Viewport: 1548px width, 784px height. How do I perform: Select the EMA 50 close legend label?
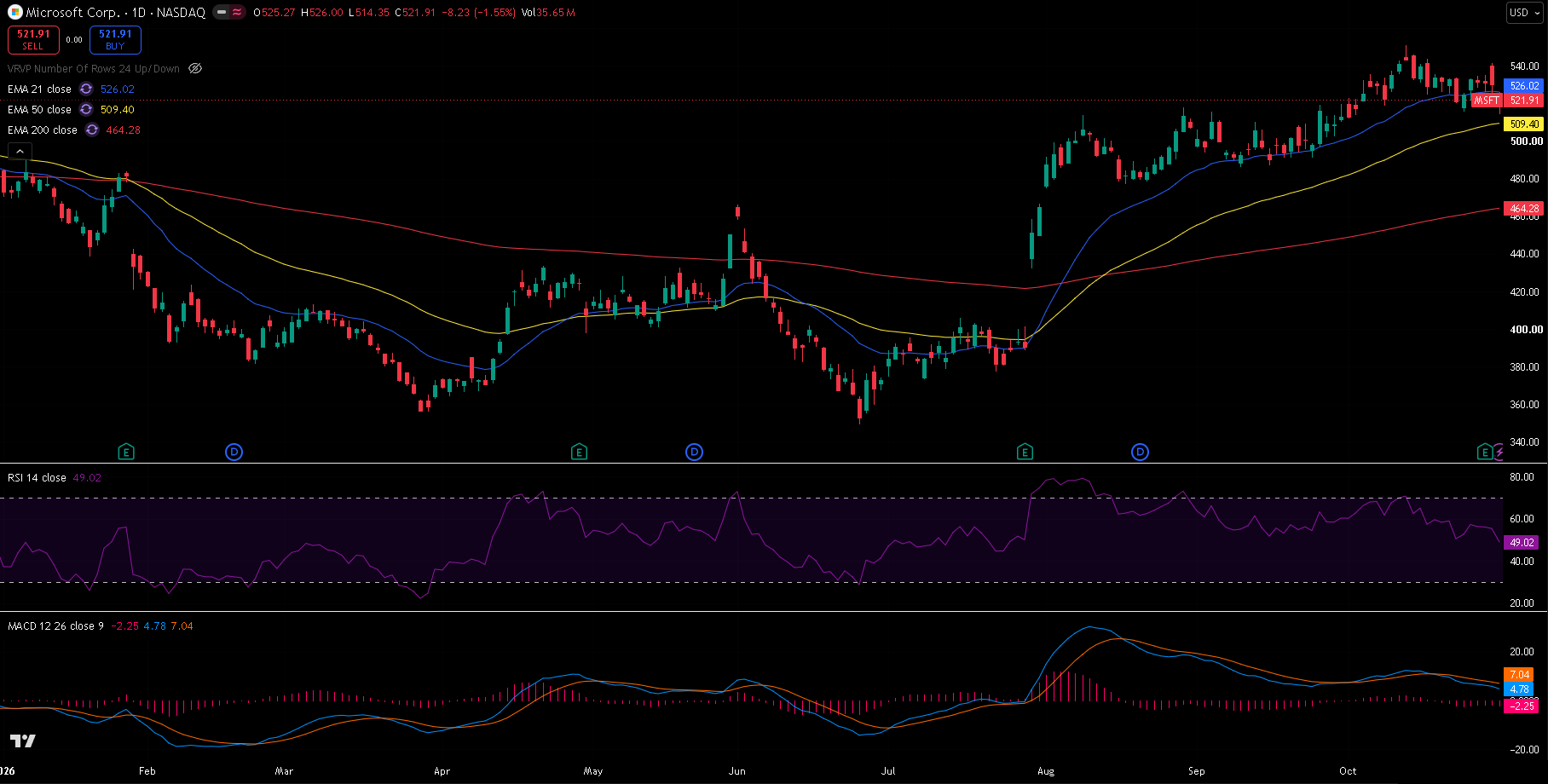point(39,109)
